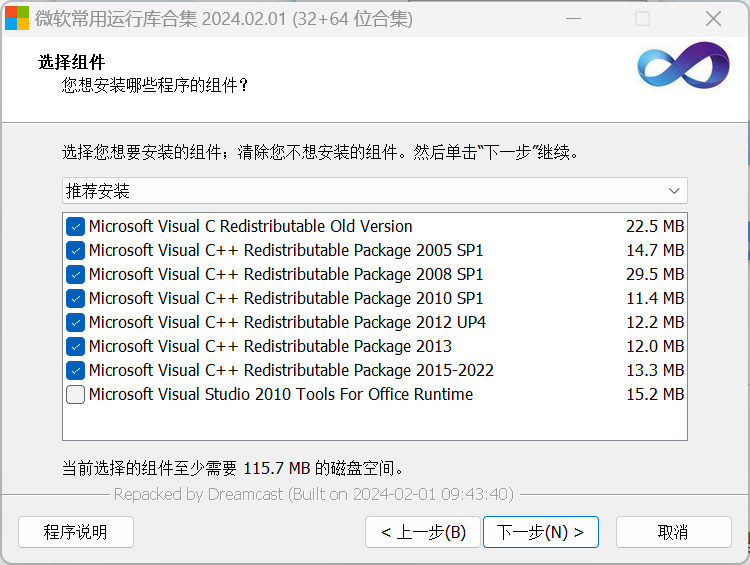
Task: Click the Visual Studio infinity logo
Action: 683,67
